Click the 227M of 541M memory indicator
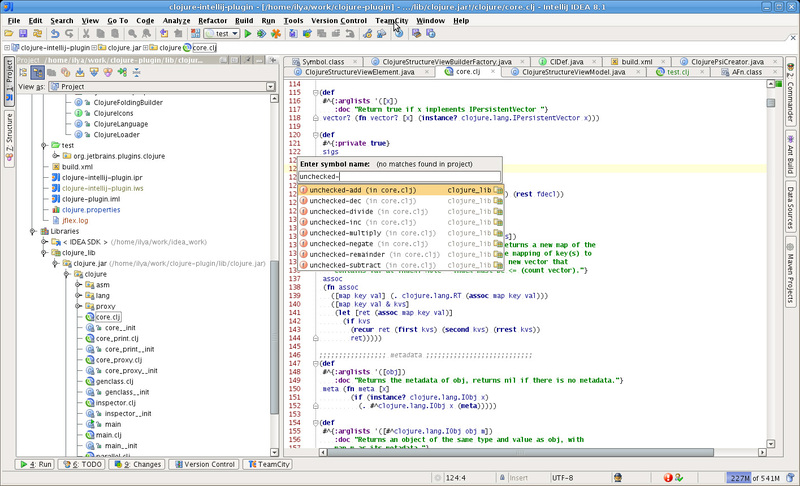 point(754,478)
